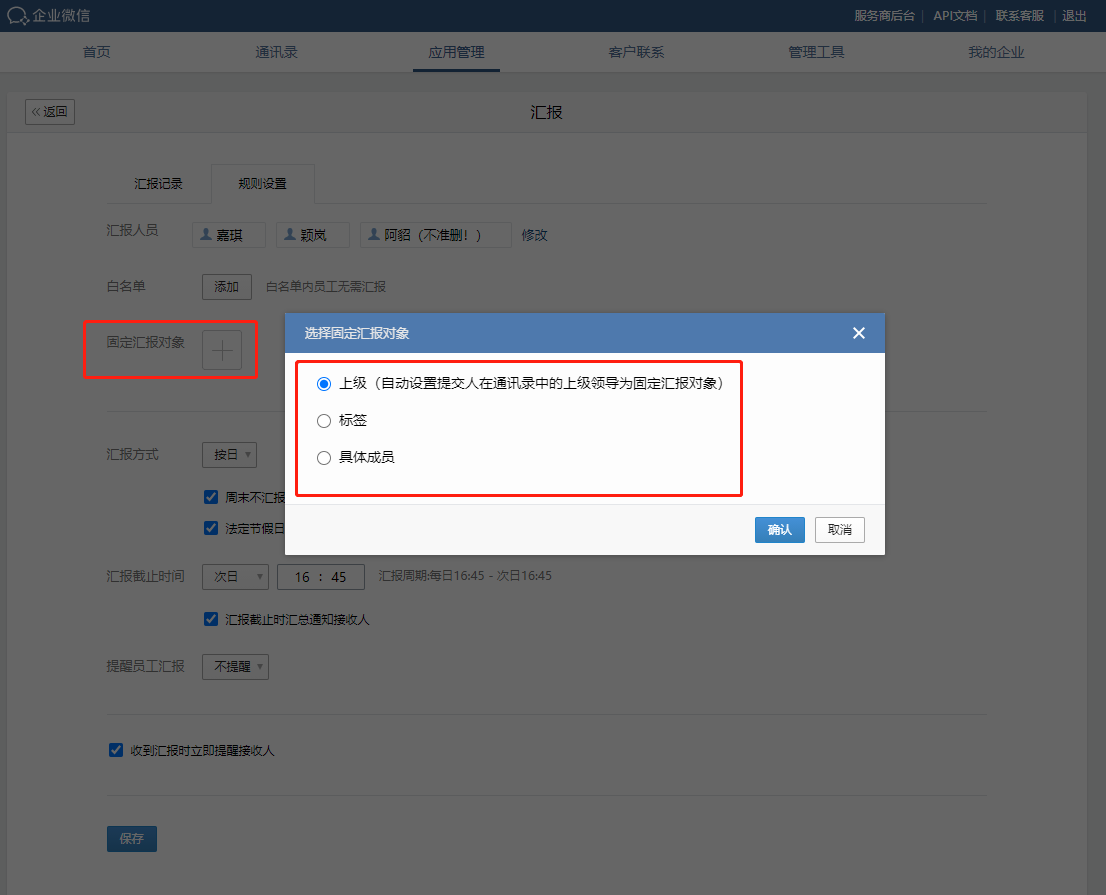Click the 企业微信 logo icon
This screenshot has width=1106, height=895.
point(18,16)
